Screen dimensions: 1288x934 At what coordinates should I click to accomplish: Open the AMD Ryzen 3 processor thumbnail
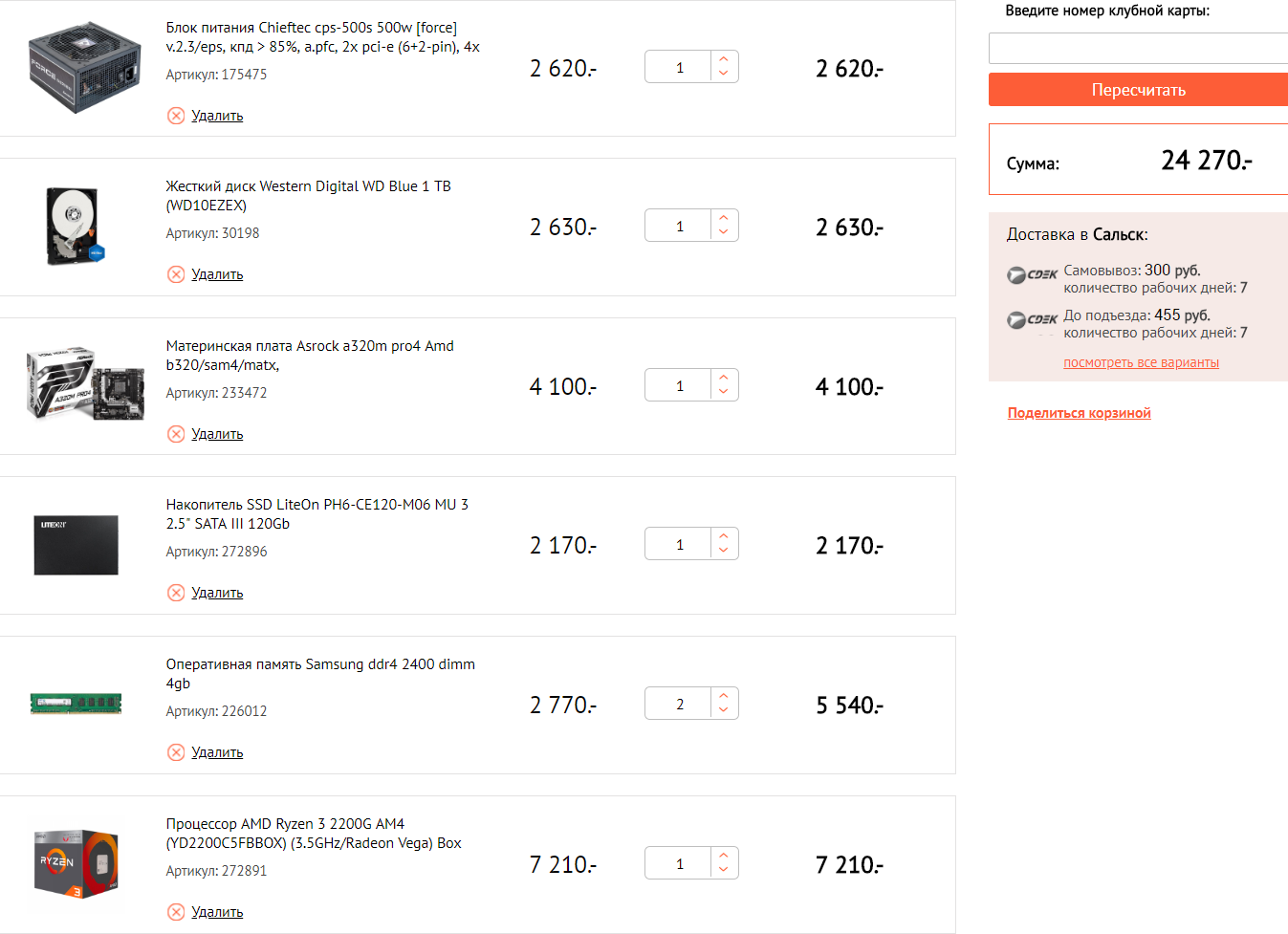[x=76, y=863]
